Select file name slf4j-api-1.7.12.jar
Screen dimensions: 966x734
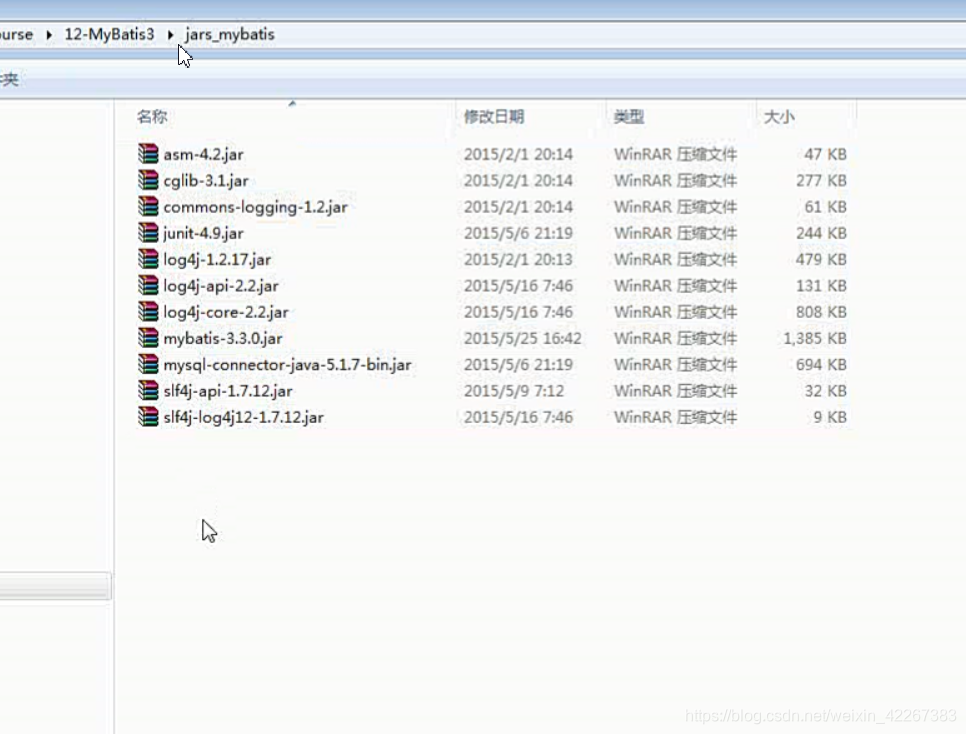point(227,391)
